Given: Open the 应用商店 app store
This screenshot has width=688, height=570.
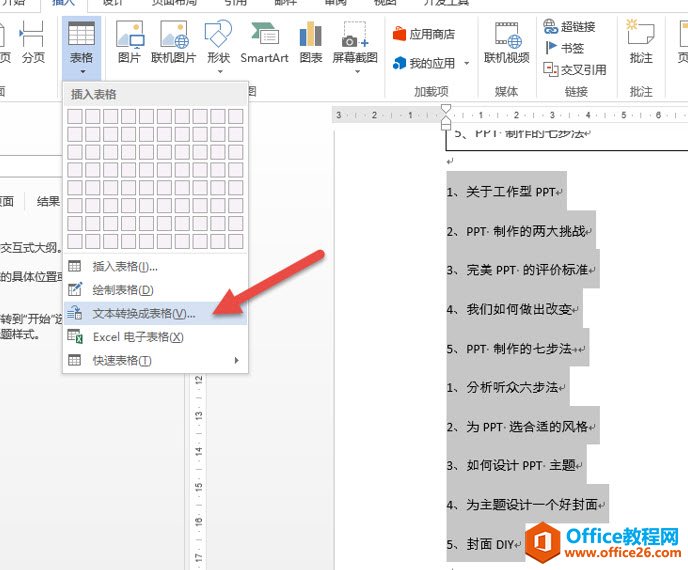Looking at the screenshot, I should 423,34.
